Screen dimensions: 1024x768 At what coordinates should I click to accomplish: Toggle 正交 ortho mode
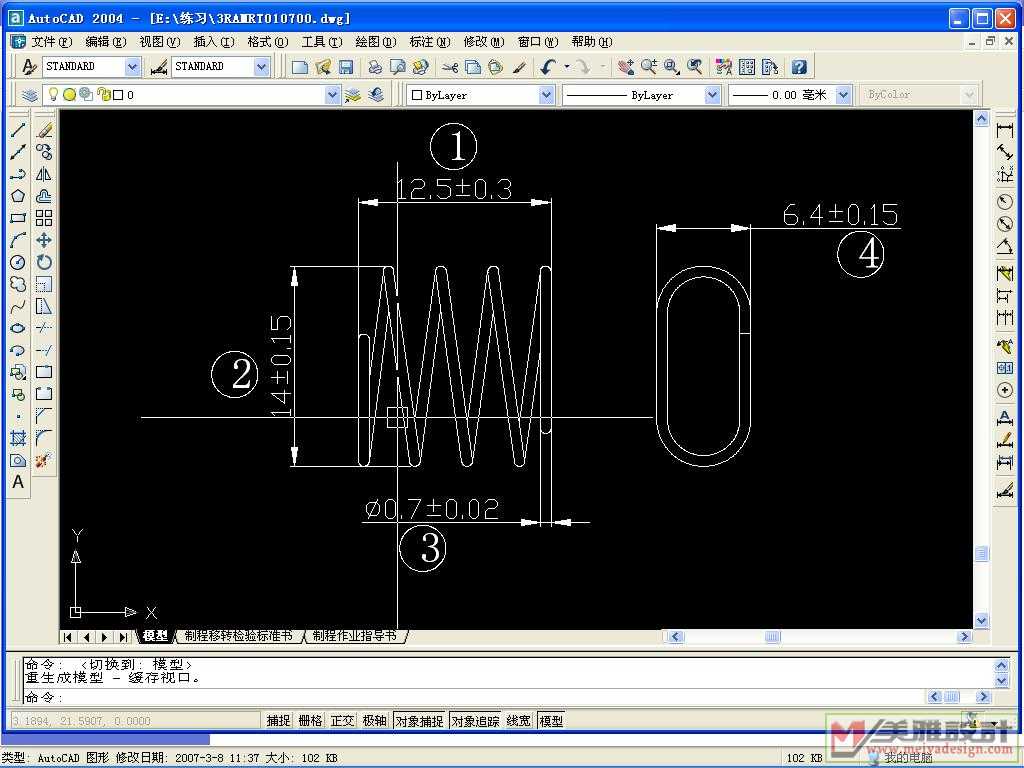pyautogui.click(x=342, y=721)
